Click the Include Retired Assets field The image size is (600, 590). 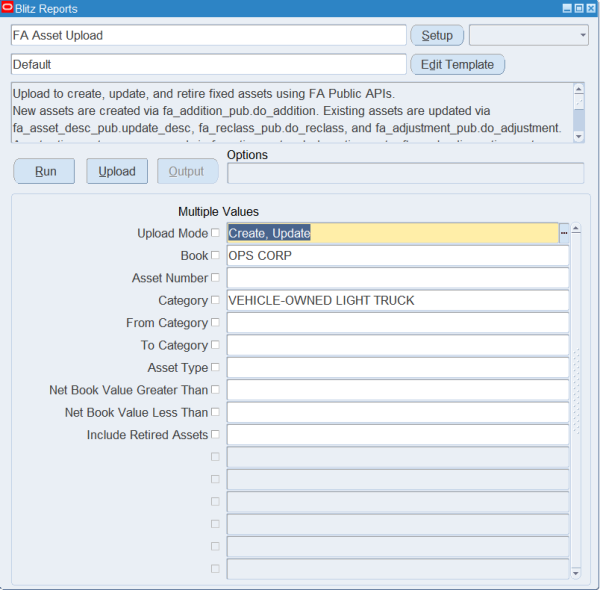398,435
